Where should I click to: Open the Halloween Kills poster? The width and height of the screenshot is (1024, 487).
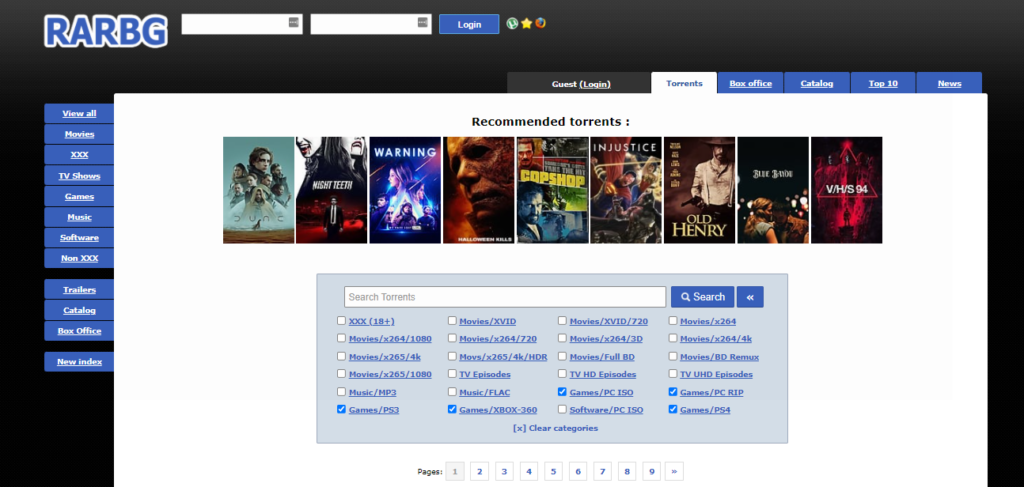[x=479, y=190]
